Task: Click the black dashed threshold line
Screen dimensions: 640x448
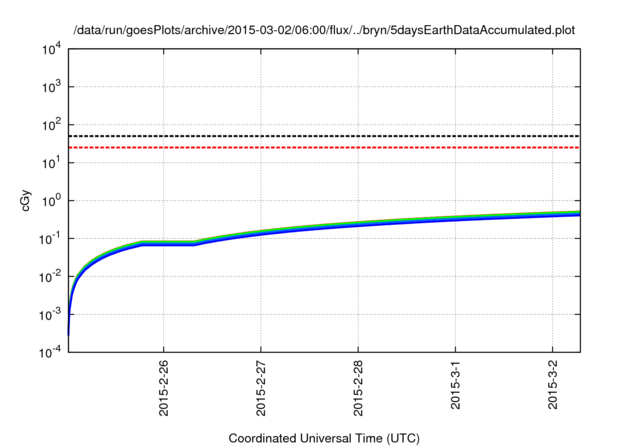Action: click(x=324, y=136)
